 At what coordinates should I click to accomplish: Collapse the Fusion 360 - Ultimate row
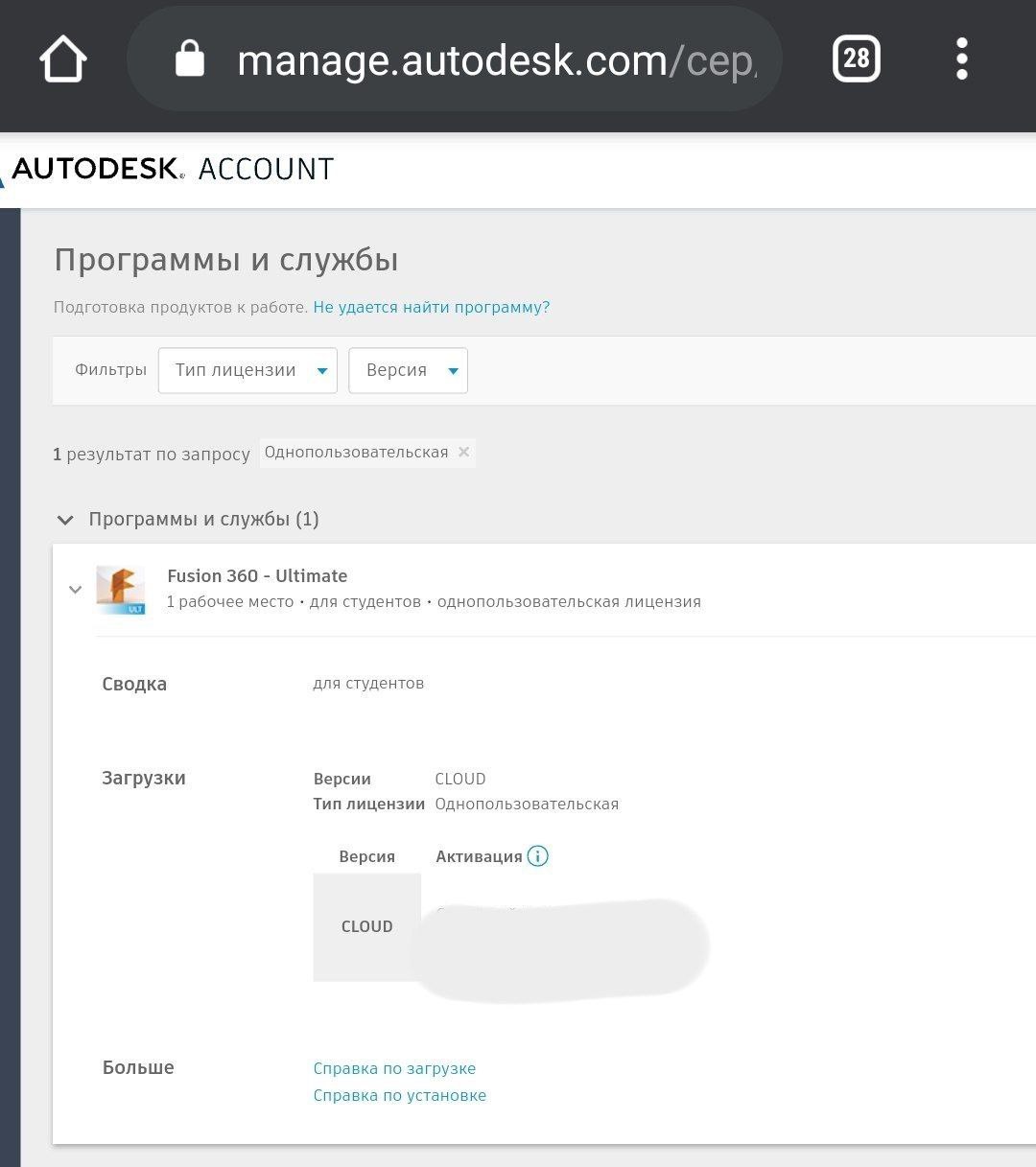pos(75,590)
